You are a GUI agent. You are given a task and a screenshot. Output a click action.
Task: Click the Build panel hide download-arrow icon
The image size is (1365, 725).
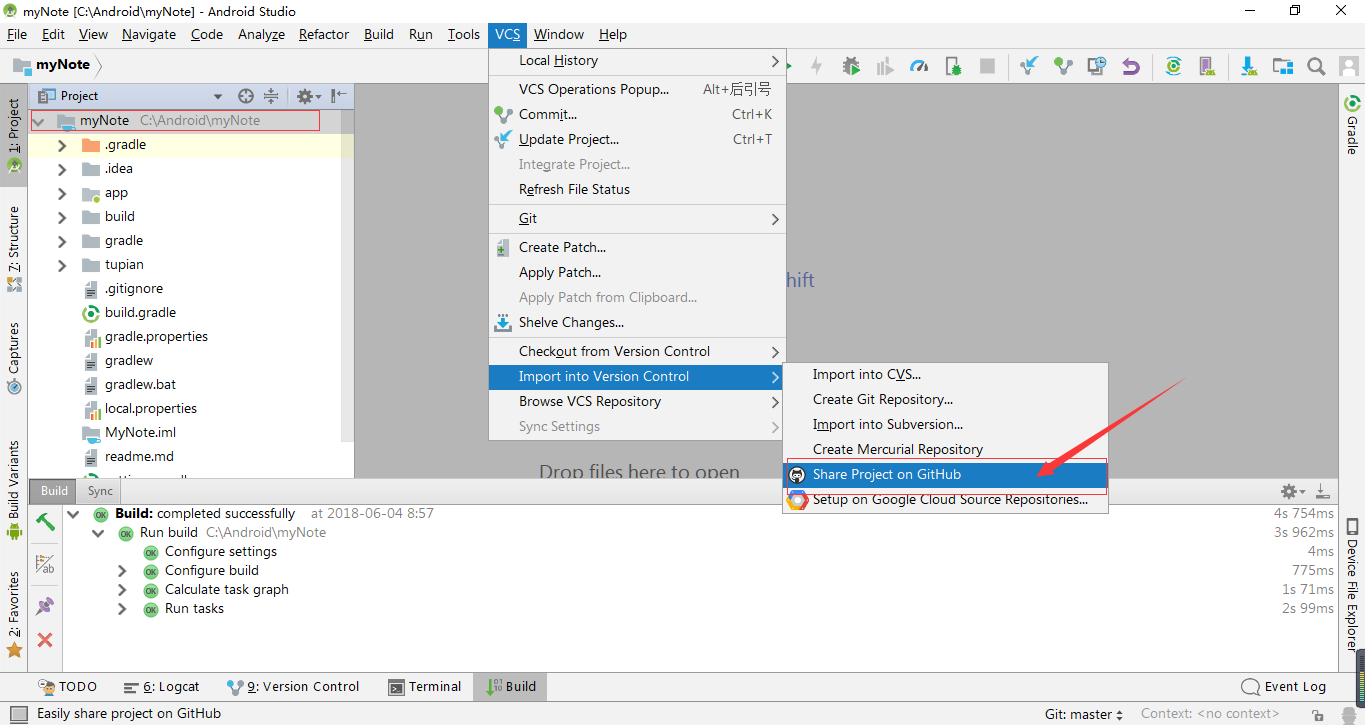1323,491
